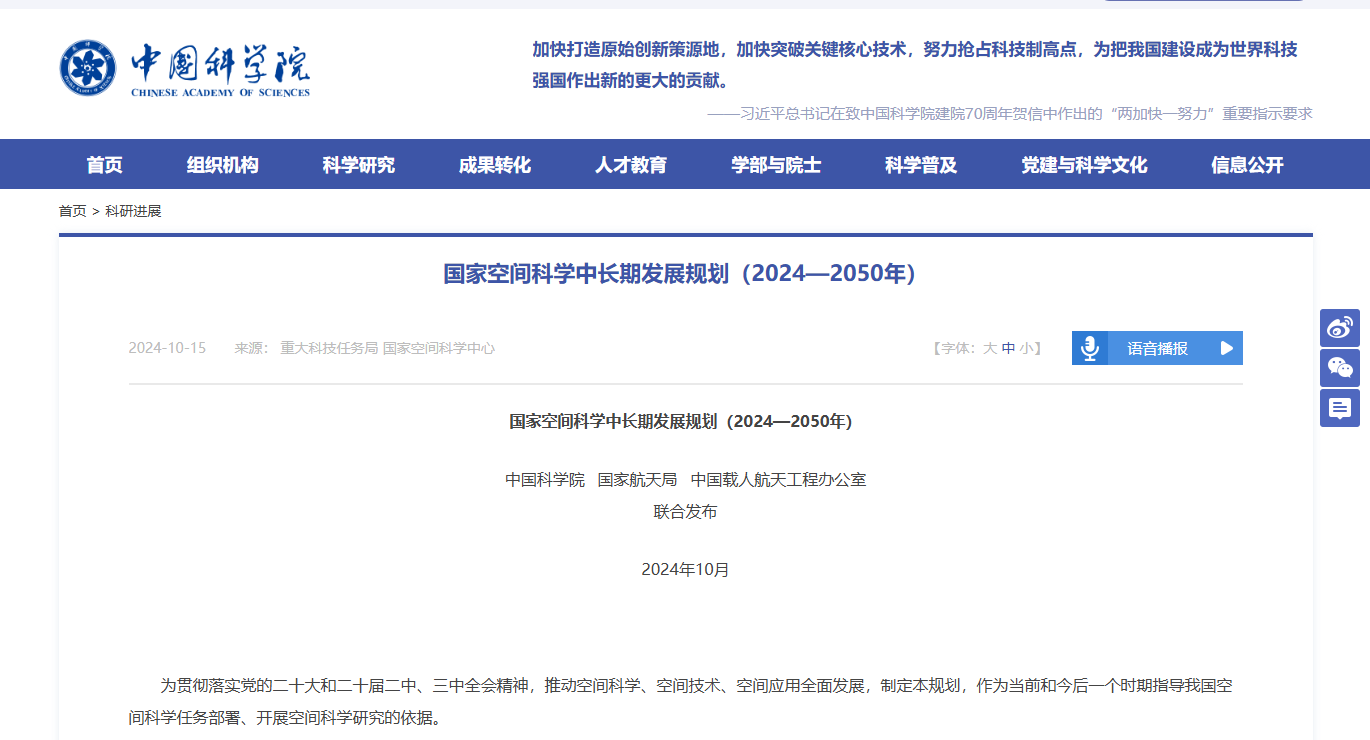Click source text 重大科技任务局 国家空间科学中心

click(x=387, y=348)
